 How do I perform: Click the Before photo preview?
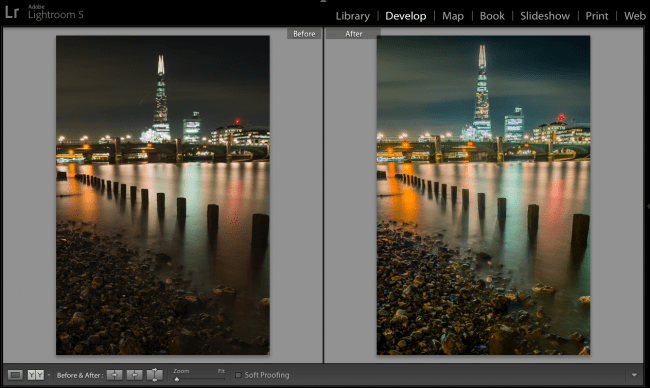click(x=163, y=195)
